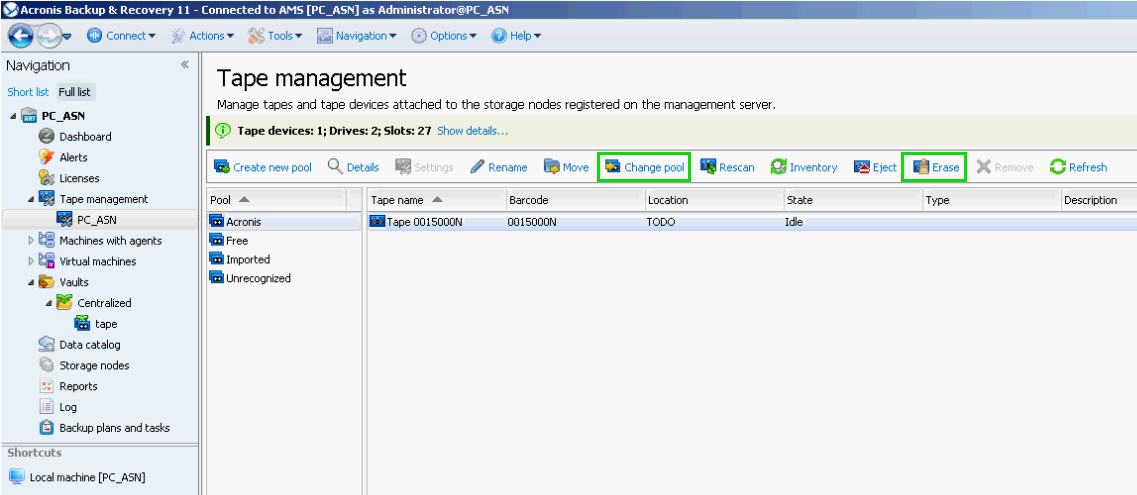Image resolution: width=1137 pixels, height=495 pixels.
Task: Collapse the Vaults tree node
Action: click(31, 283)
